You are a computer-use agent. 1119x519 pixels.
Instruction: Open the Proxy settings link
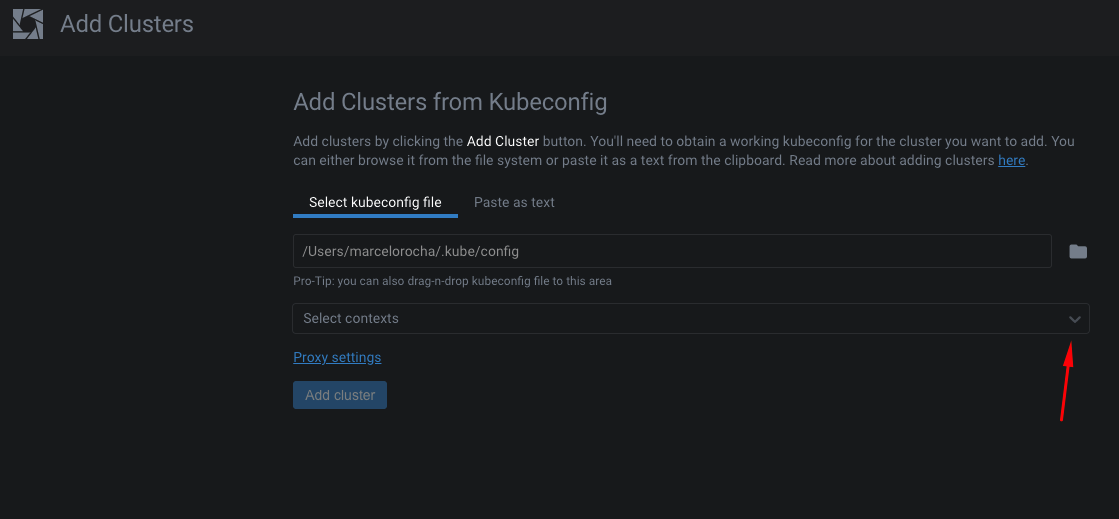337,357
